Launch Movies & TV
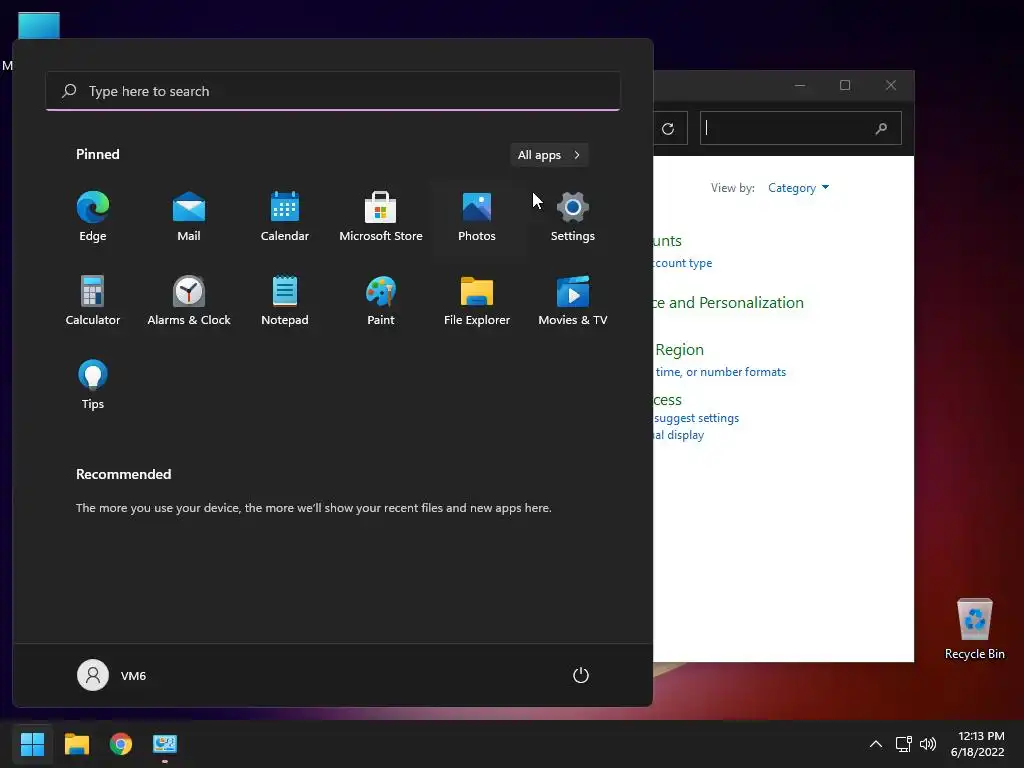Viewport: 1024px width, 768px height. tap(573, 300)
